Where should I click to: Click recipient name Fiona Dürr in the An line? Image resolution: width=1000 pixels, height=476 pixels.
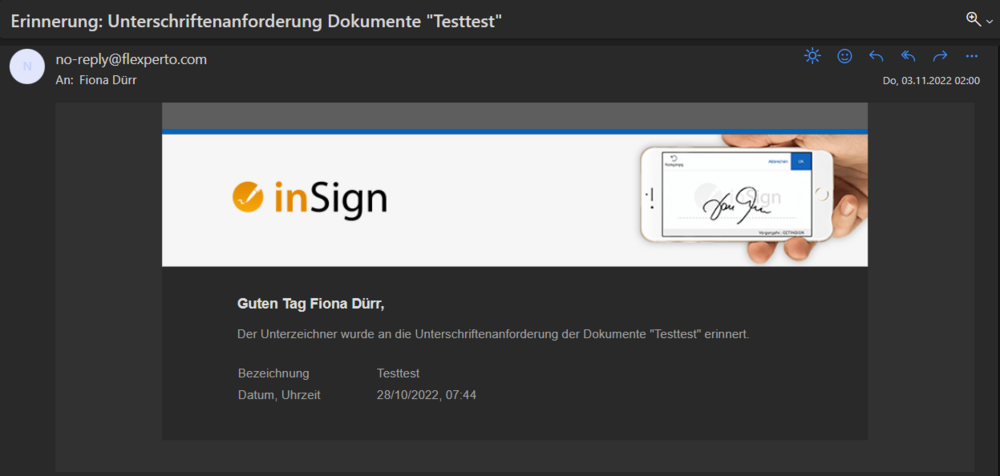tap(108, 80)
